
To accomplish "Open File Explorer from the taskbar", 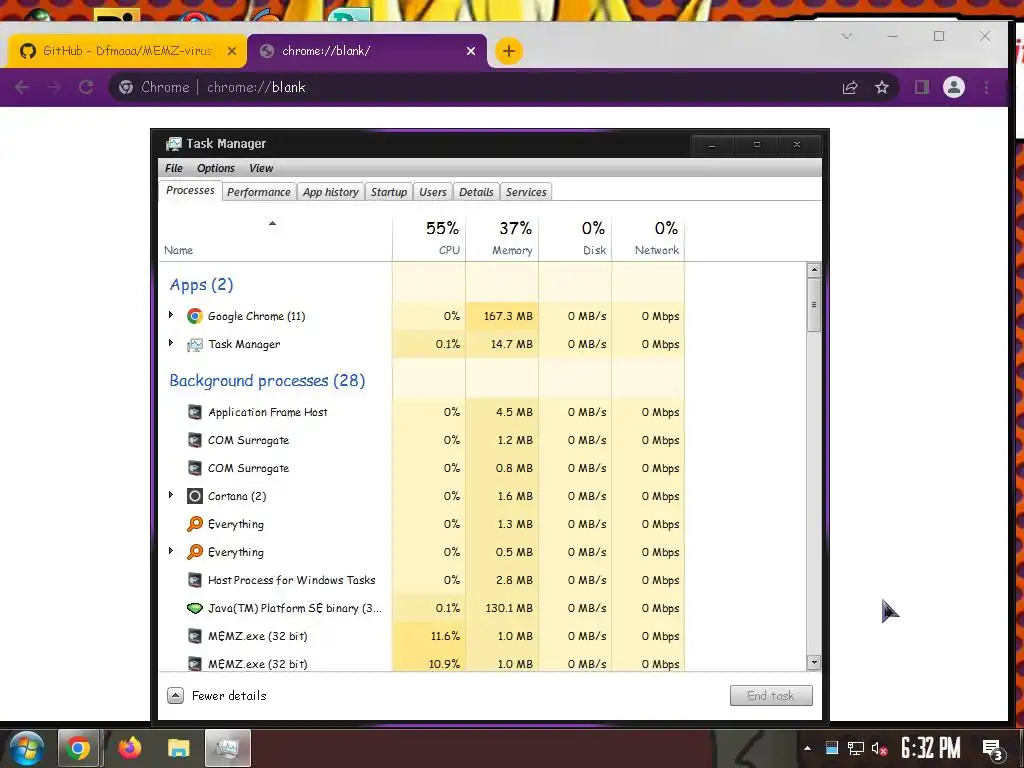I will (x=178, y=748).
